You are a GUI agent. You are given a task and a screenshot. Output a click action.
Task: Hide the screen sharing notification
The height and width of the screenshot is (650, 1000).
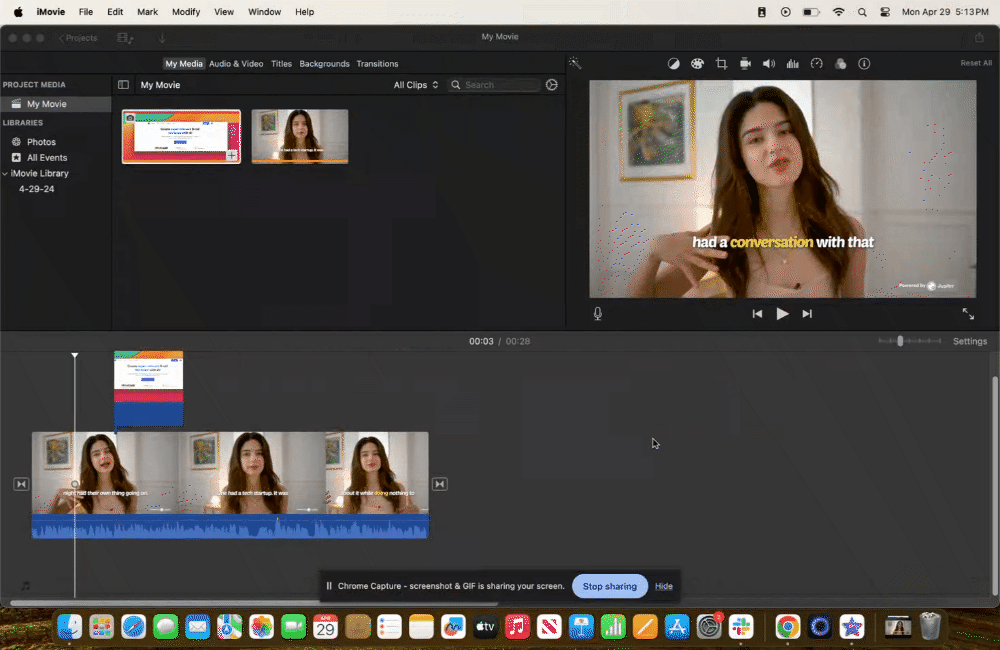click(663, 586)
